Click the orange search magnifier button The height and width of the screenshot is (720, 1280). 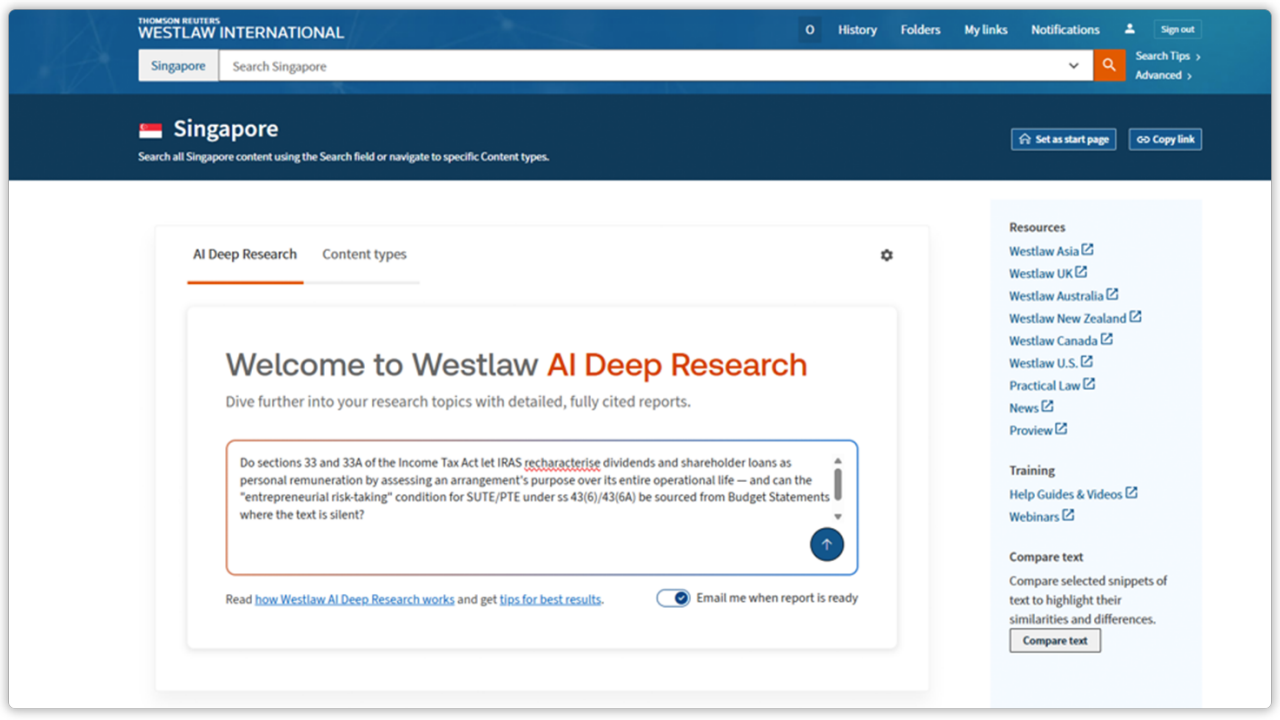pos(1109,66)
